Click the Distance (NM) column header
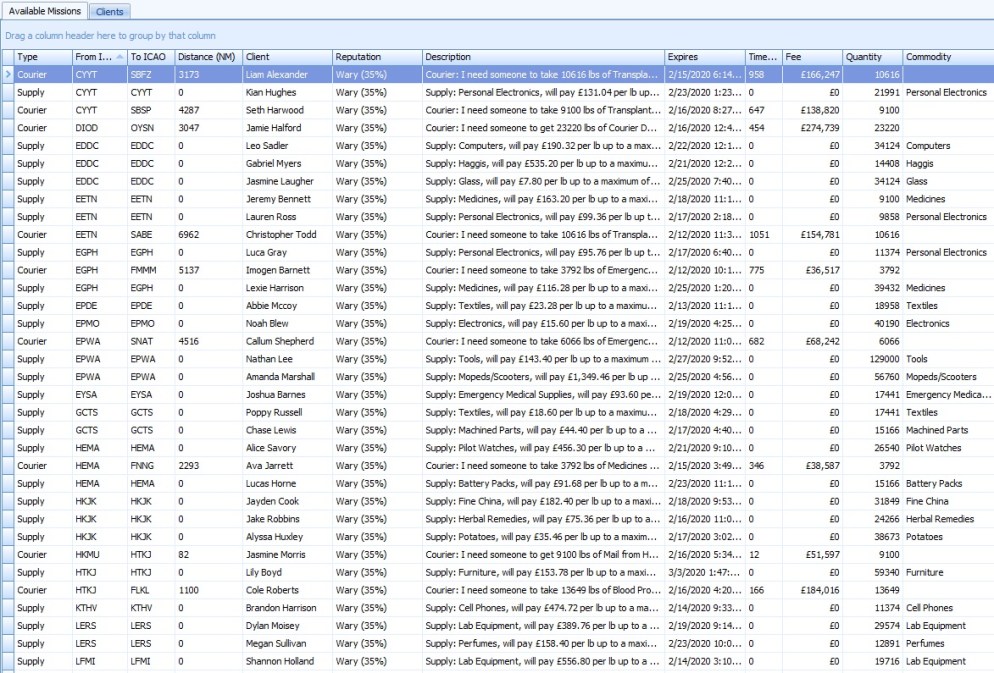Screen dimensions: 994x673 (208, 57)
